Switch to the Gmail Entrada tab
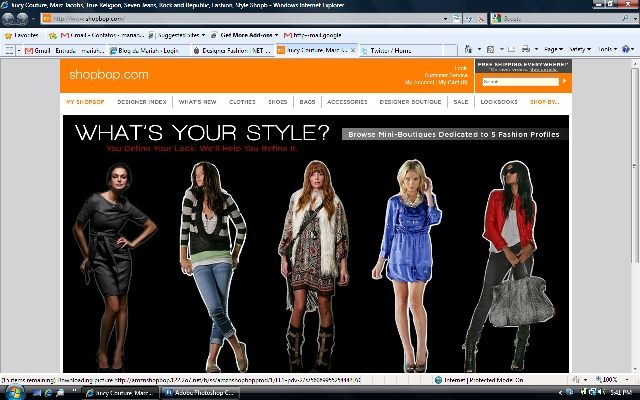 click(x=64, y=50)
